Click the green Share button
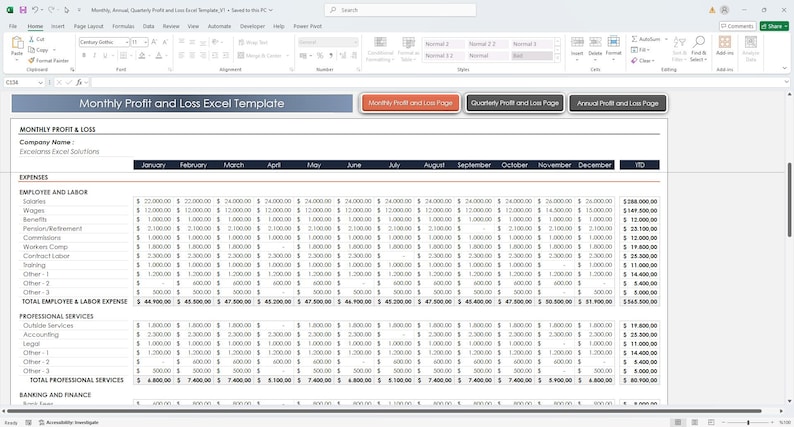 pos(774,26)
